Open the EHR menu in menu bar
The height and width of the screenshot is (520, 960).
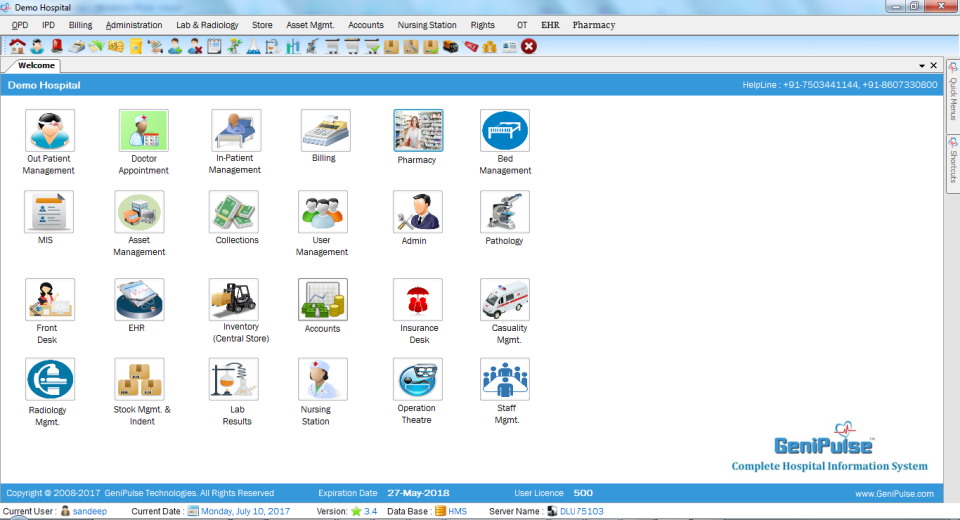pyautogui.click(x=550, y=25)
